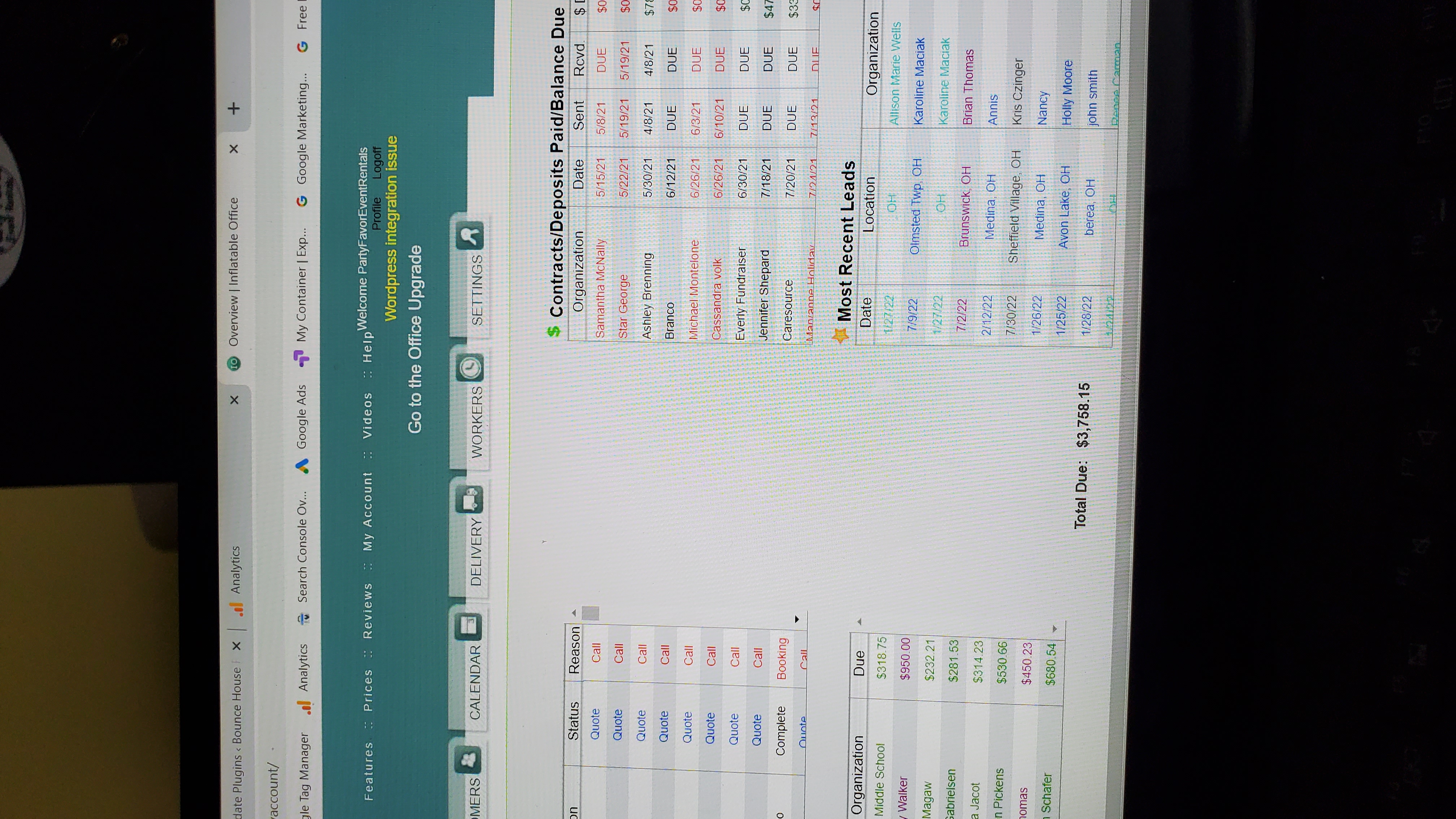The width and height of the screenshot is (1456, 819).
Task: Click My Account in top menu
Action: (x=367, y=512)
